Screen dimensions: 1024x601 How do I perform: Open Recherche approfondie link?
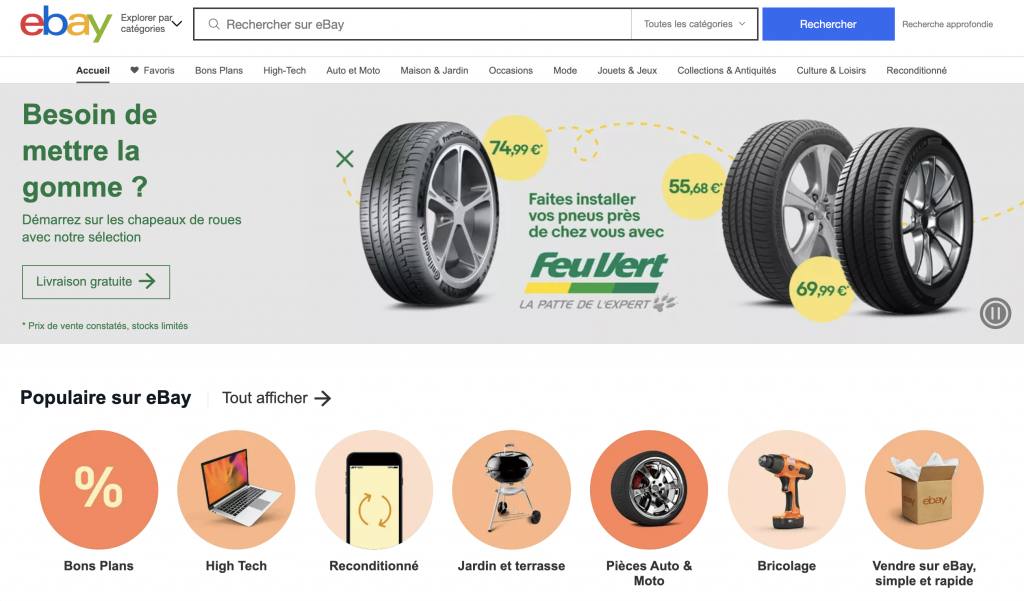click(x=948, y=24)
